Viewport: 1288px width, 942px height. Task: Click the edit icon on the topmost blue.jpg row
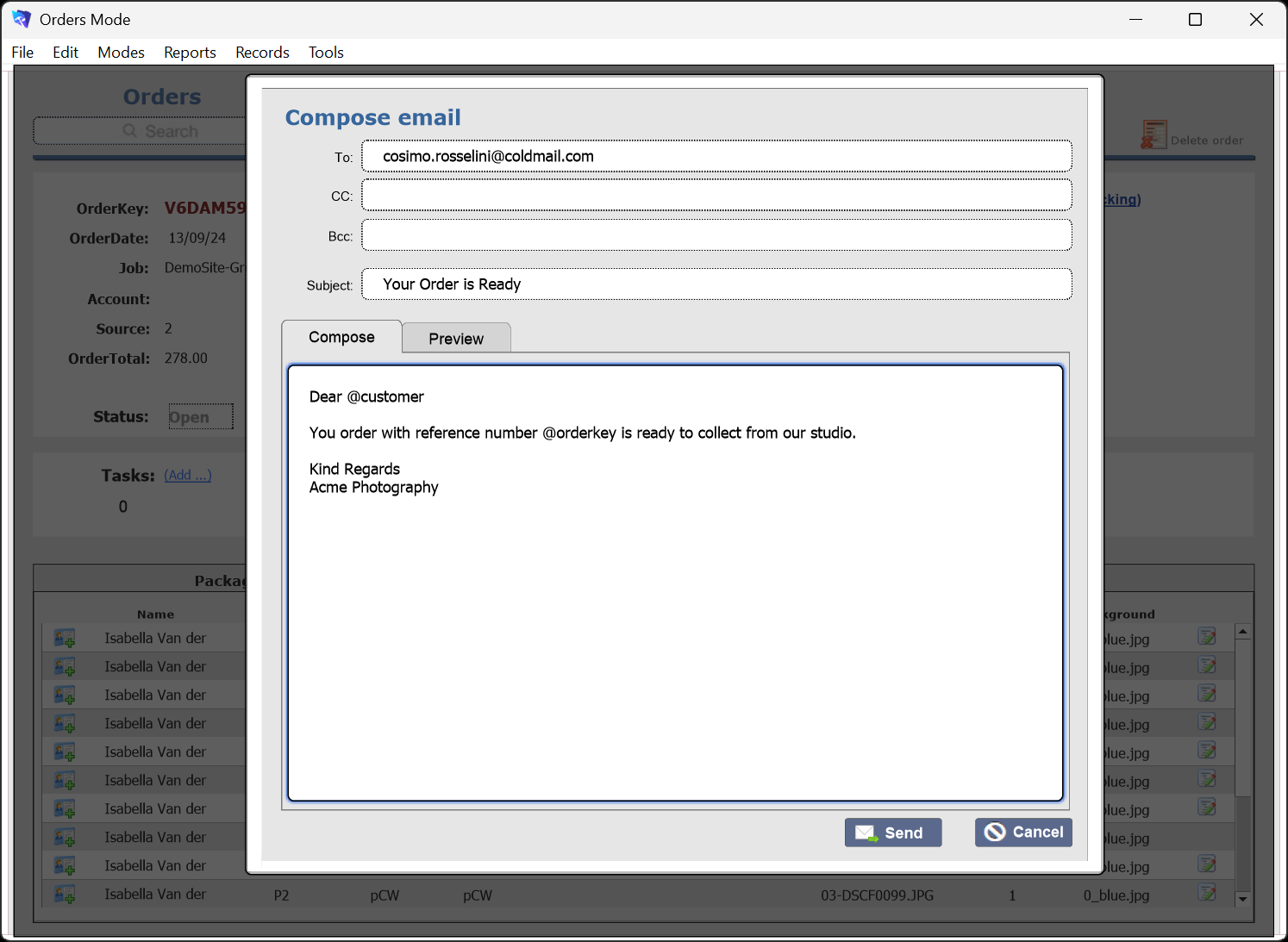point(1208,637)
